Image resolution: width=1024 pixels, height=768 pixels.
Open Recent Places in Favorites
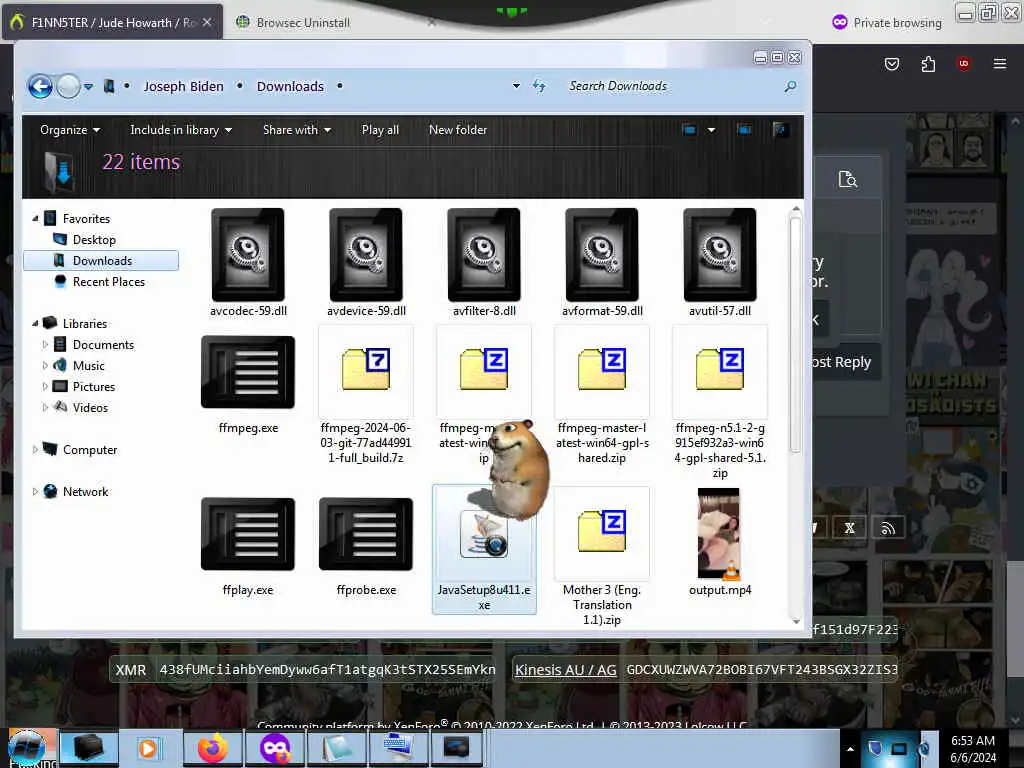[x=108, y=281]
